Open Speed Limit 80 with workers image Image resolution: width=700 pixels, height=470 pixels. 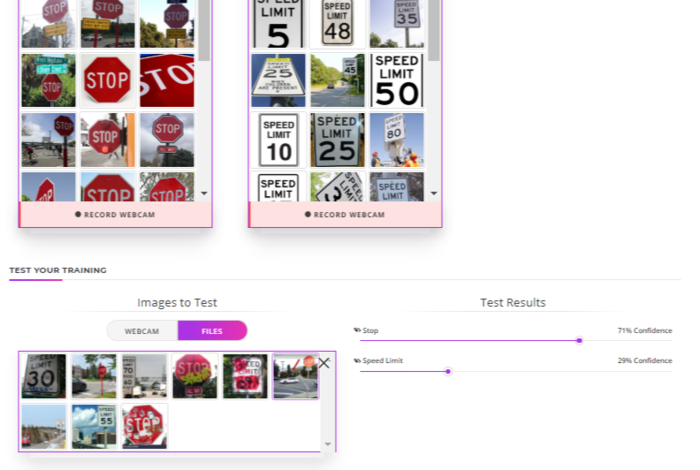point(396,140)
